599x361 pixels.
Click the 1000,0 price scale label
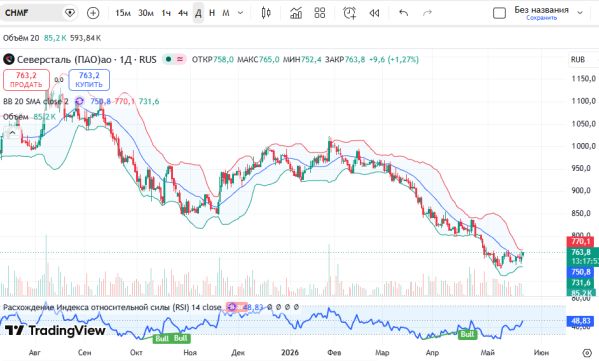583,146
